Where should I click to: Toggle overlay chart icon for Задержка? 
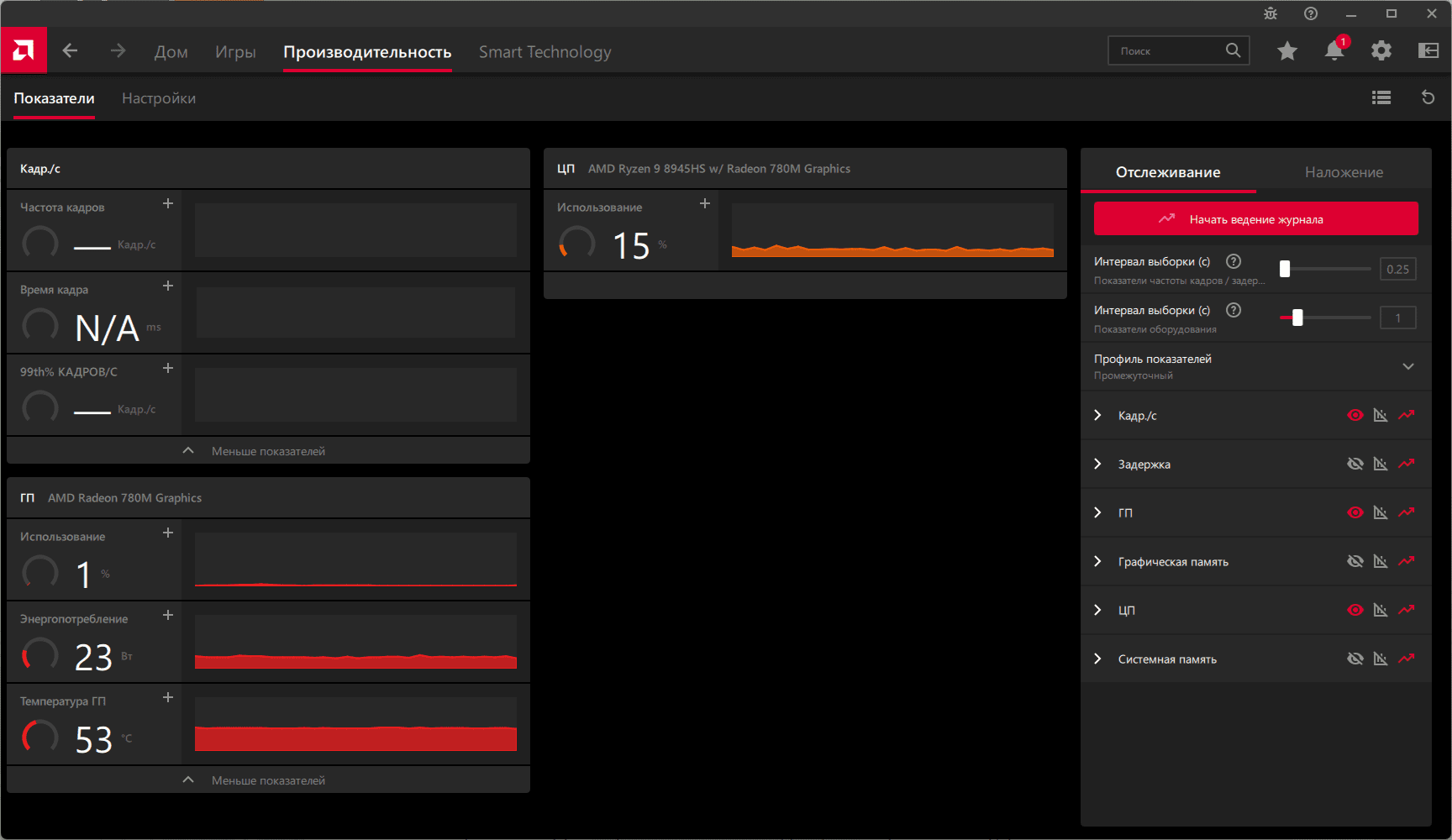(1381, 464)
